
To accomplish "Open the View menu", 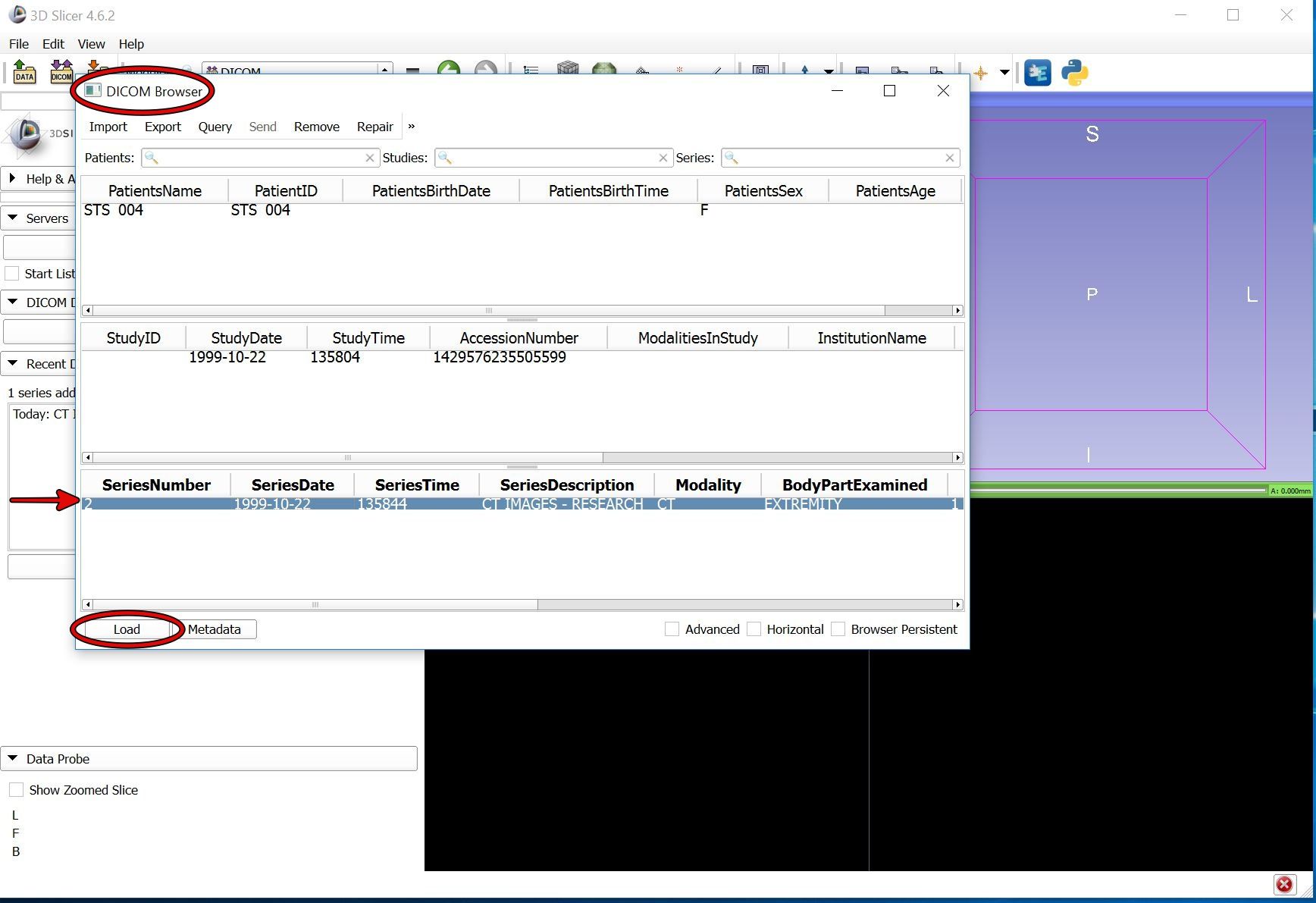I will (x=91, y=44).
